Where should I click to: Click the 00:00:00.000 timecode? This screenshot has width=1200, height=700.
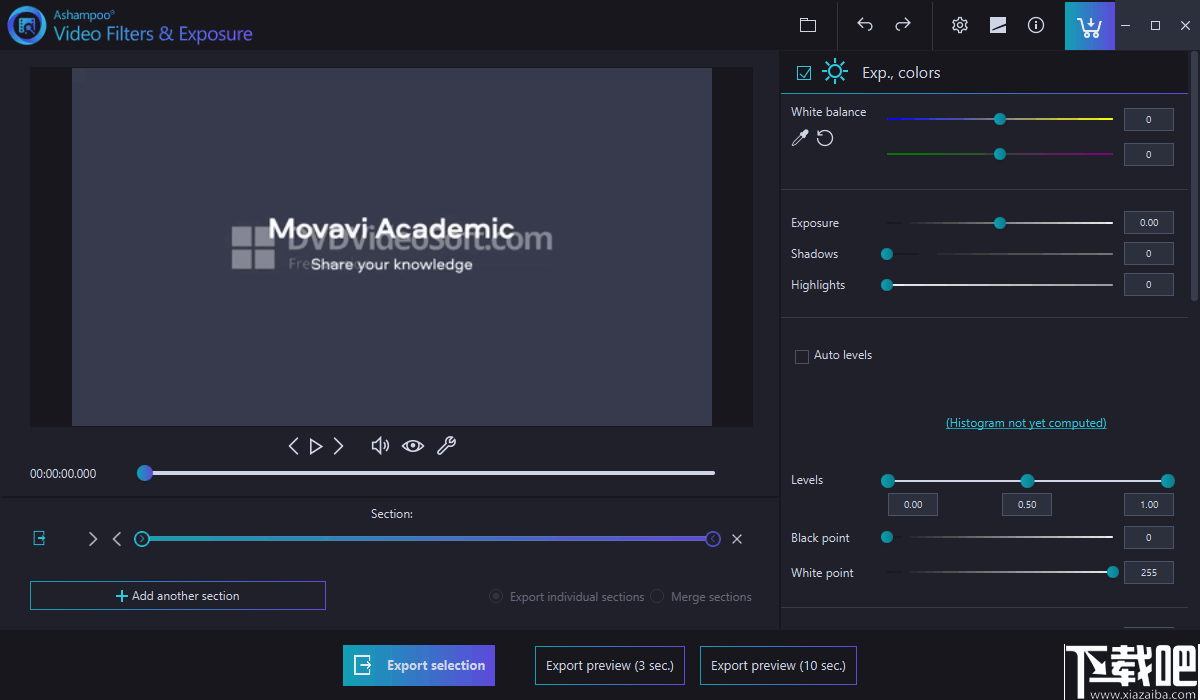point(63,474)
